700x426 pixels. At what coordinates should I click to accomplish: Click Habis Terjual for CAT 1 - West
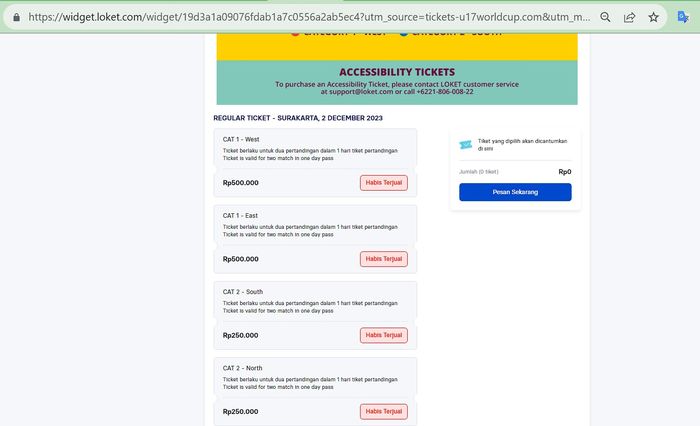click(384, 183)
